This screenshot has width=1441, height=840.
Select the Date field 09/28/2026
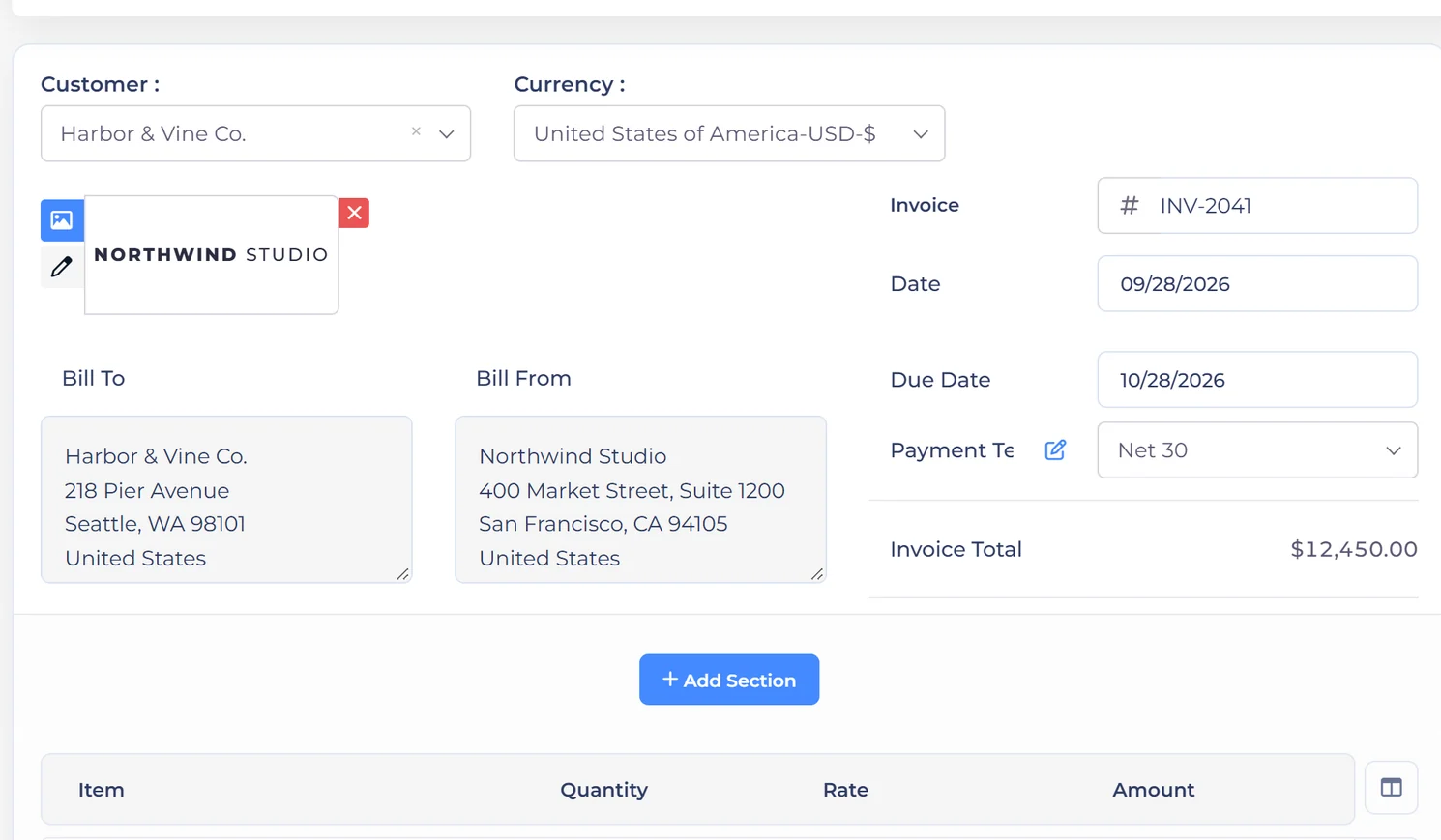point(1257,283)
